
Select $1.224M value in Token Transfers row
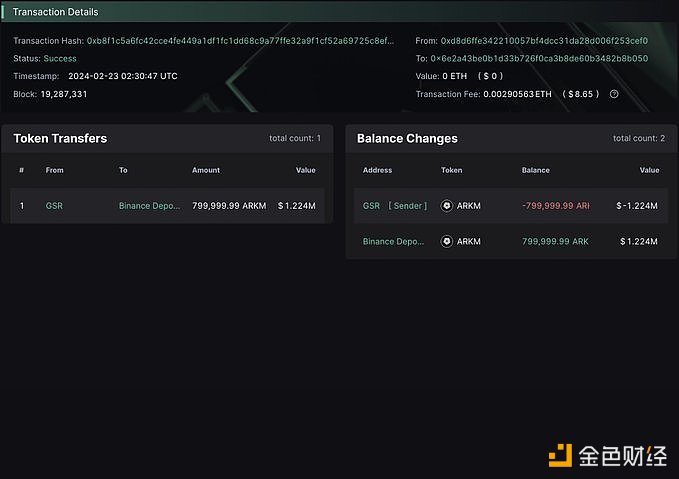point(297,206)
